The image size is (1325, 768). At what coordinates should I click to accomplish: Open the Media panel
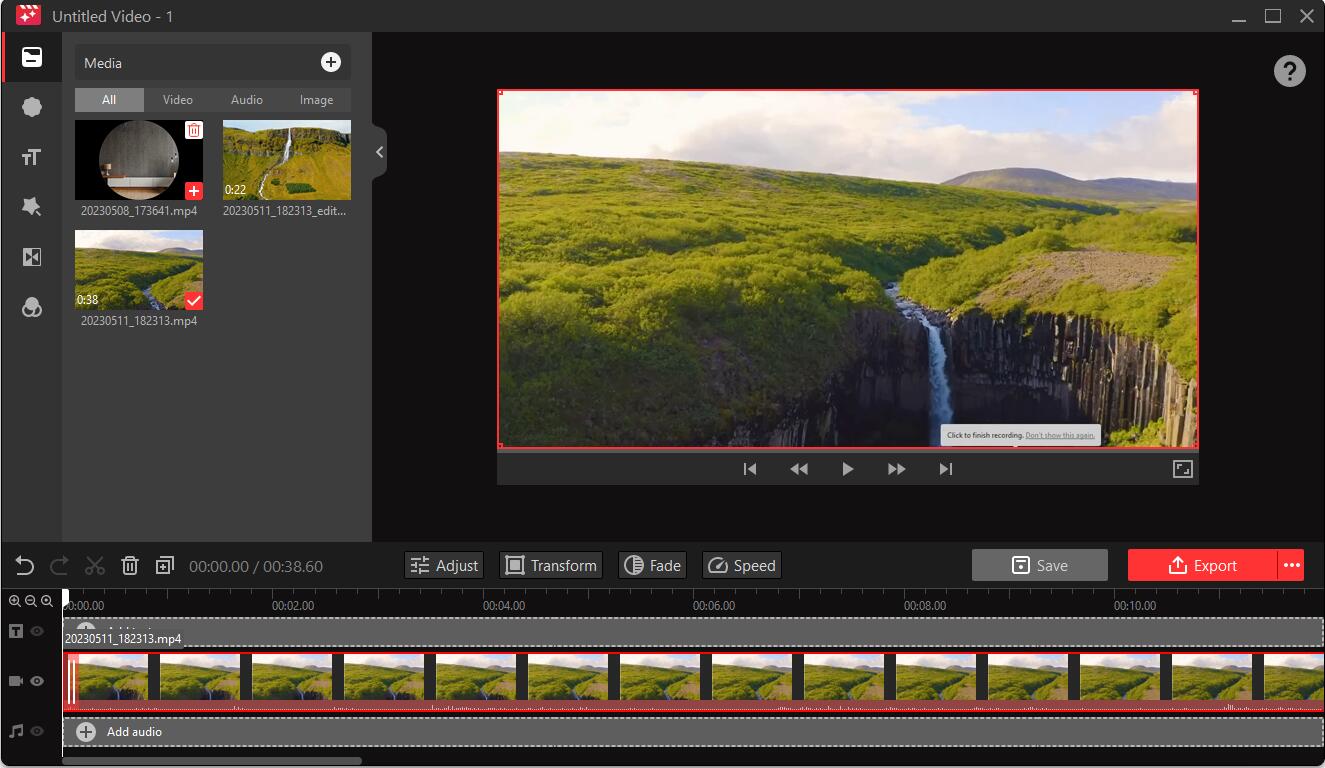pyautogui.click(x=32, y=57)
